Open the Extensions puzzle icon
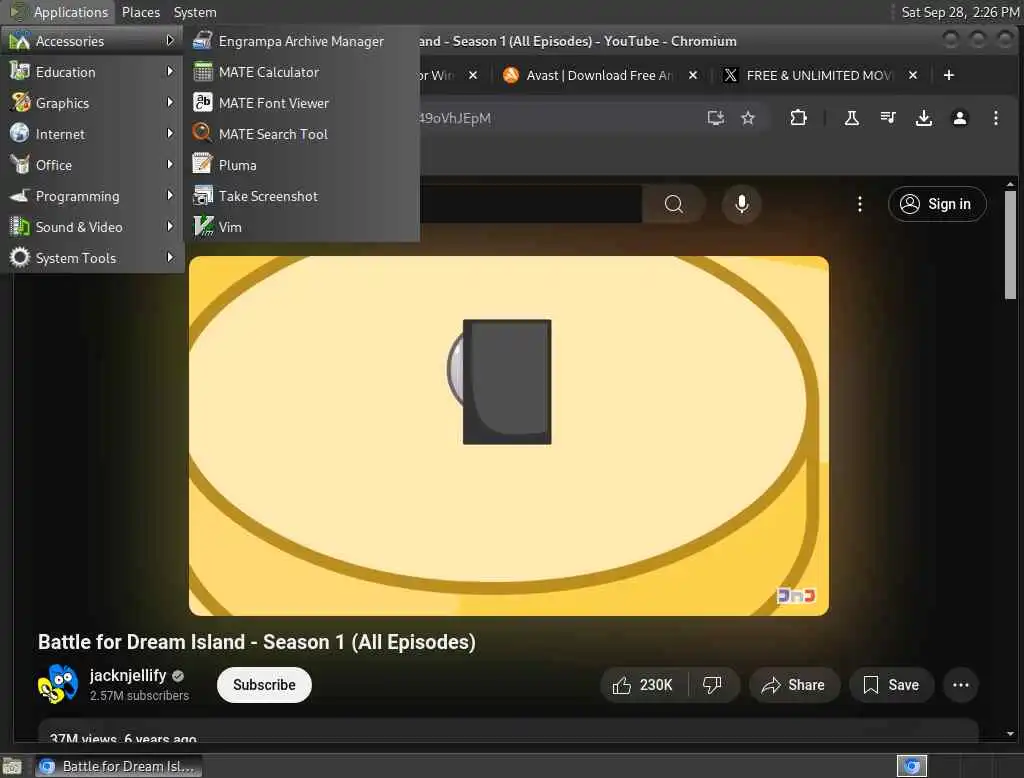 pos(798,118)
